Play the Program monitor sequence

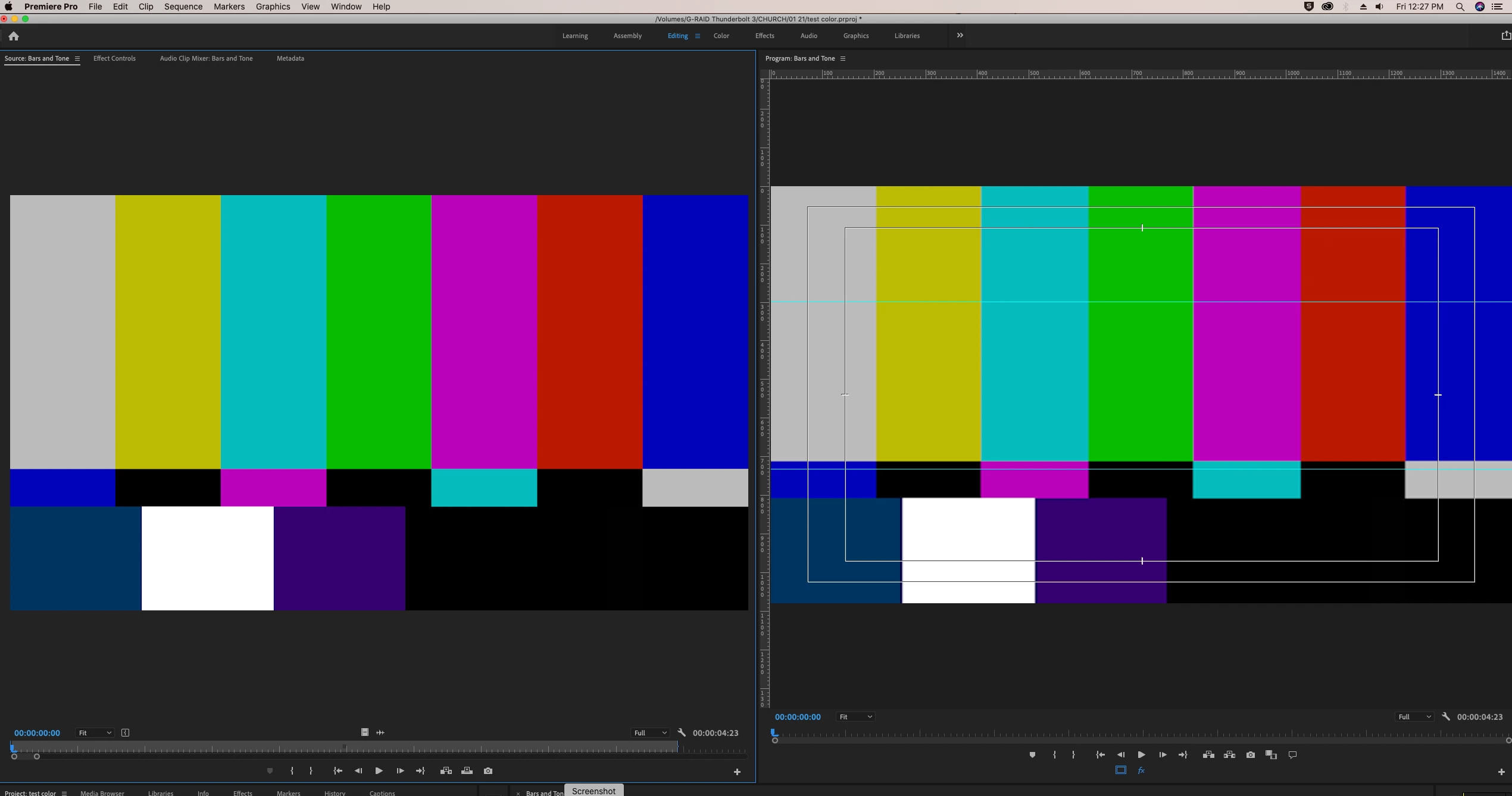[x=1141, y=754]
